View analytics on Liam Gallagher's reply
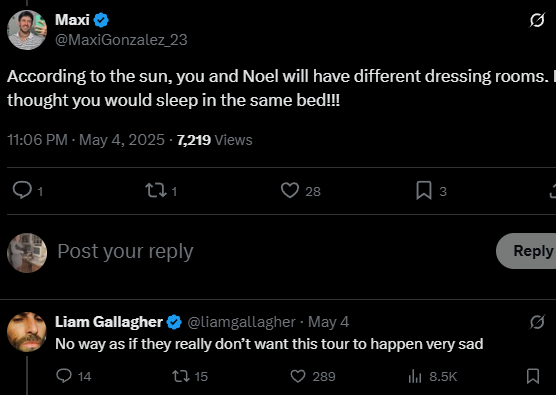The height and width of the screenshot is (395, 556). pyautogui.click(x=415, y=376)
